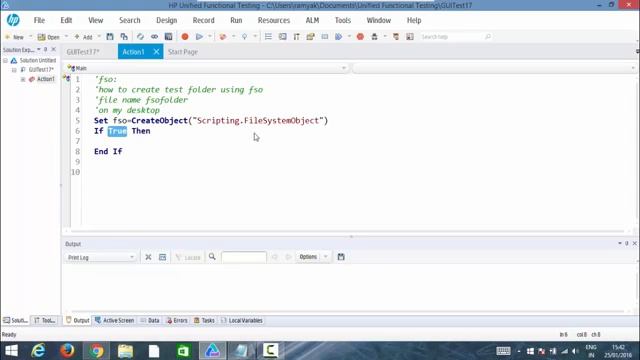Switch to the Active Screen tab
This screenshot has height=360, width=640.
click(x=115, y=321)
